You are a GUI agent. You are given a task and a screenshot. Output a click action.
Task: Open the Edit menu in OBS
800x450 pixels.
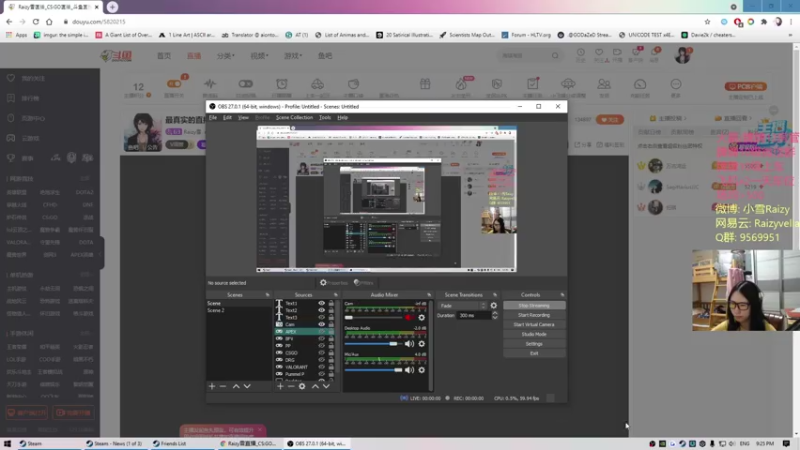(227, 117)
